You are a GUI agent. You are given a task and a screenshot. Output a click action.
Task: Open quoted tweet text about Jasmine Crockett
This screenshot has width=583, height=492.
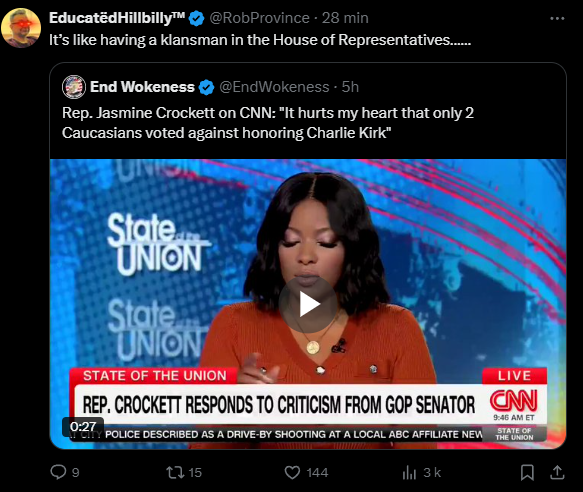pyautogui.click(x=268, y=123)
